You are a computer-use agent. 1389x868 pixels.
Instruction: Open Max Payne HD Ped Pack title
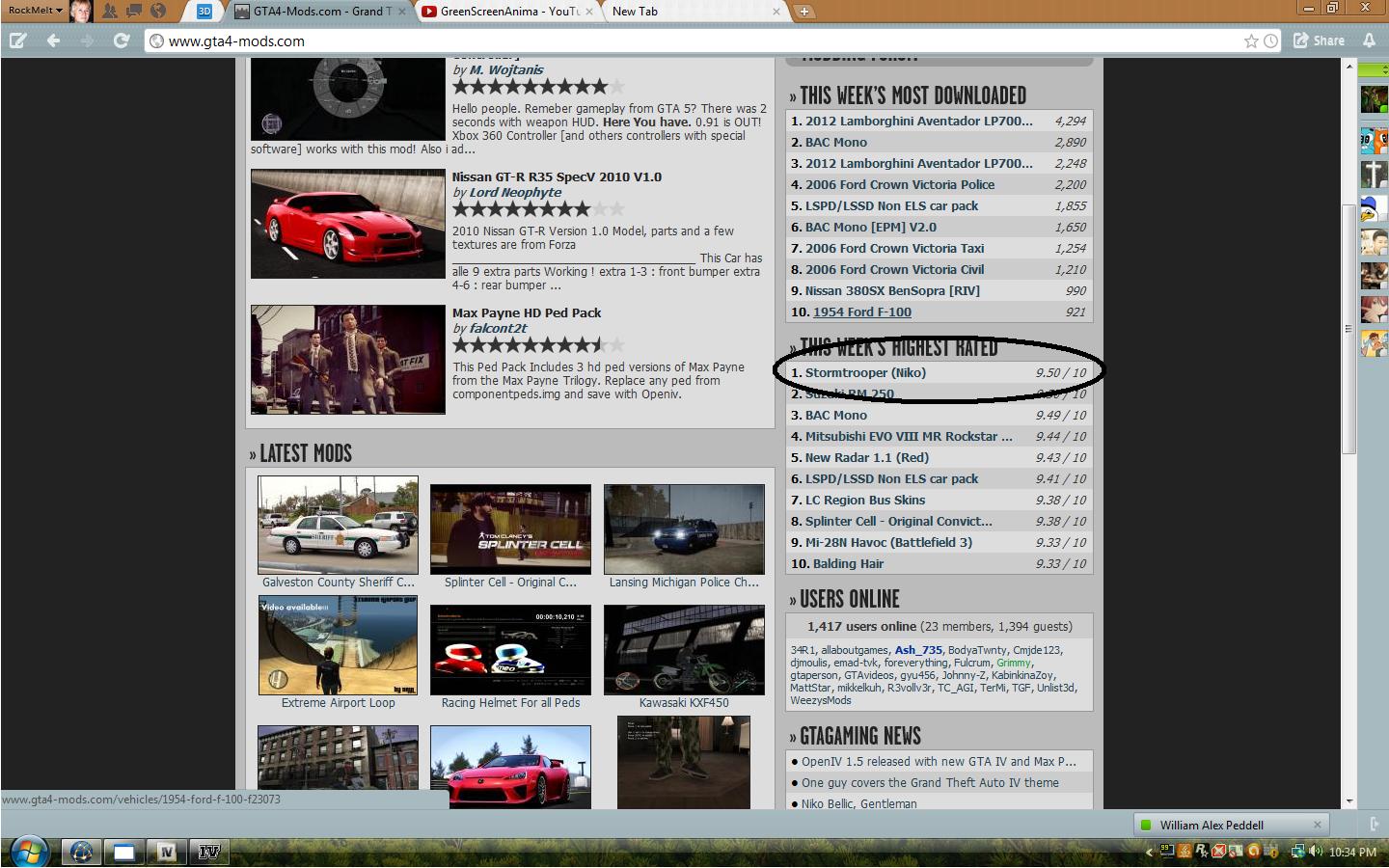click(527, 312)
